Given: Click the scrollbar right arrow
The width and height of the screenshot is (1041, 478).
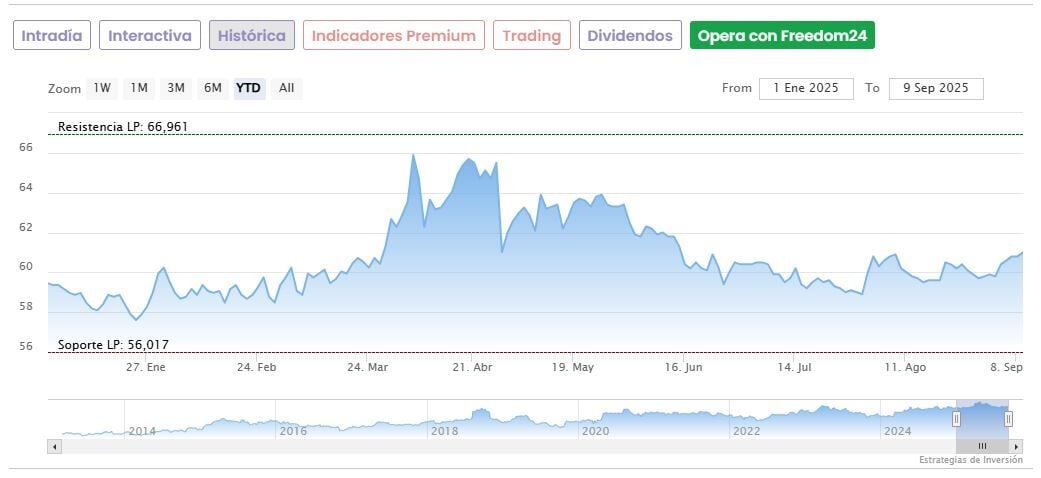Looking at the screenshot, I should pyautogui.click(x=1016, y=446).
